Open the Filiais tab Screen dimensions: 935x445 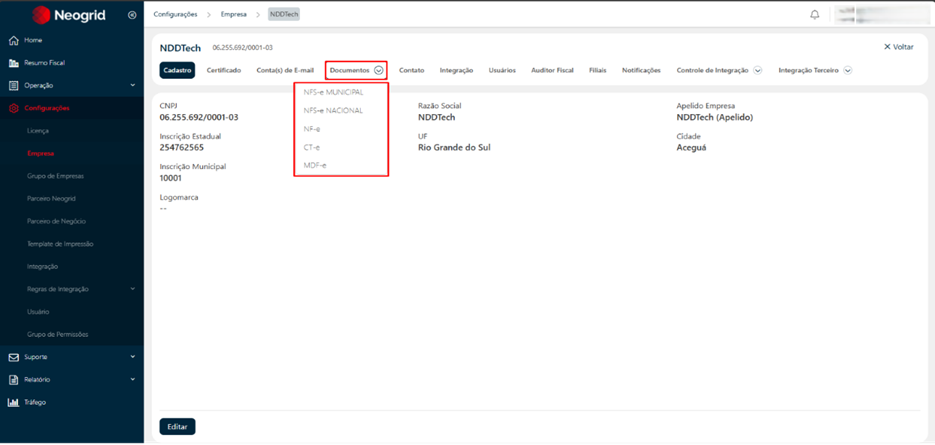coord(597,70)
